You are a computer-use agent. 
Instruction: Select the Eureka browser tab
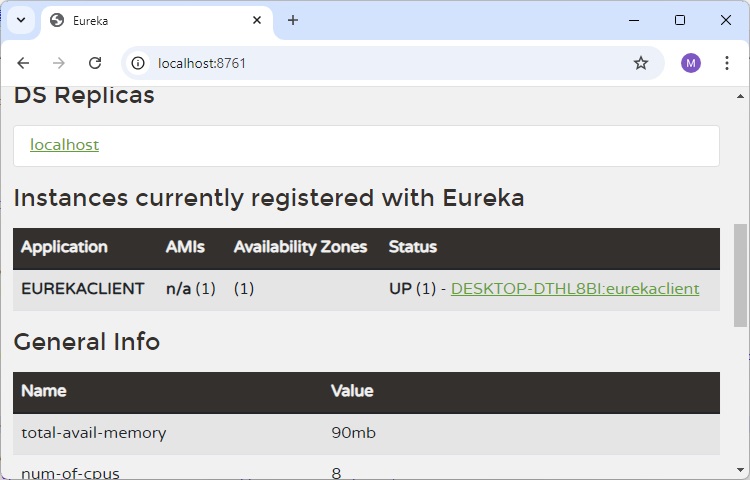coord(157,21)
